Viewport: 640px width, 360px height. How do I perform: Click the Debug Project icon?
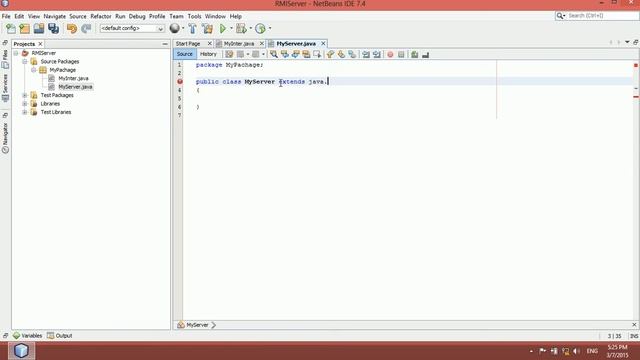point(241,29)
